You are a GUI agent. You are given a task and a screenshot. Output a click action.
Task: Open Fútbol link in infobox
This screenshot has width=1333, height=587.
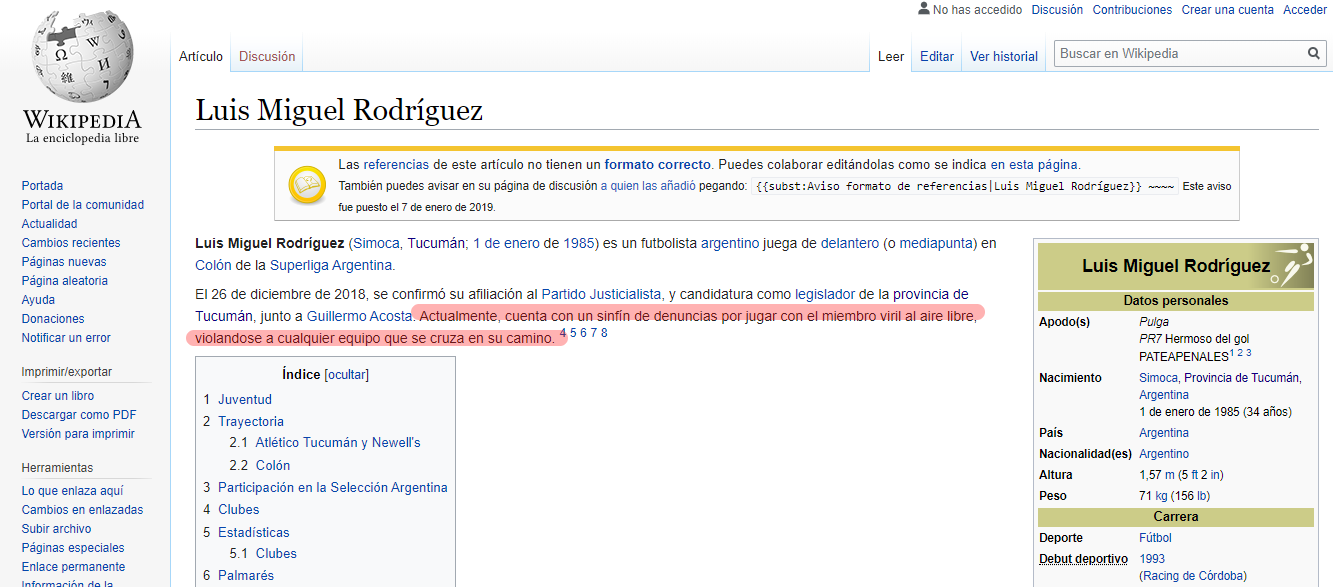(x=1155, y=538)
